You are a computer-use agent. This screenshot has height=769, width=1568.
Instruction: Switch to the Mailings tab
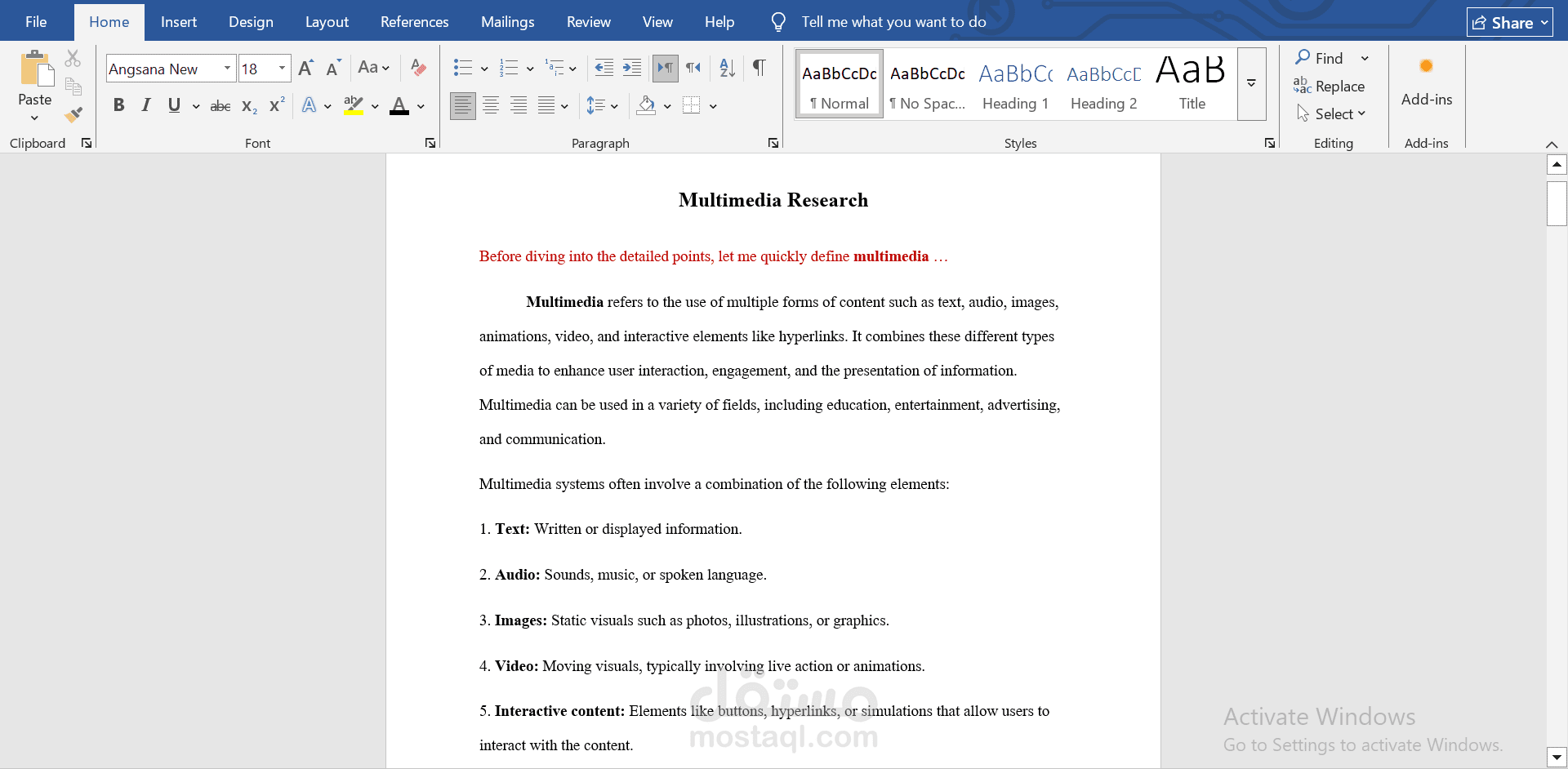point(507,22)
